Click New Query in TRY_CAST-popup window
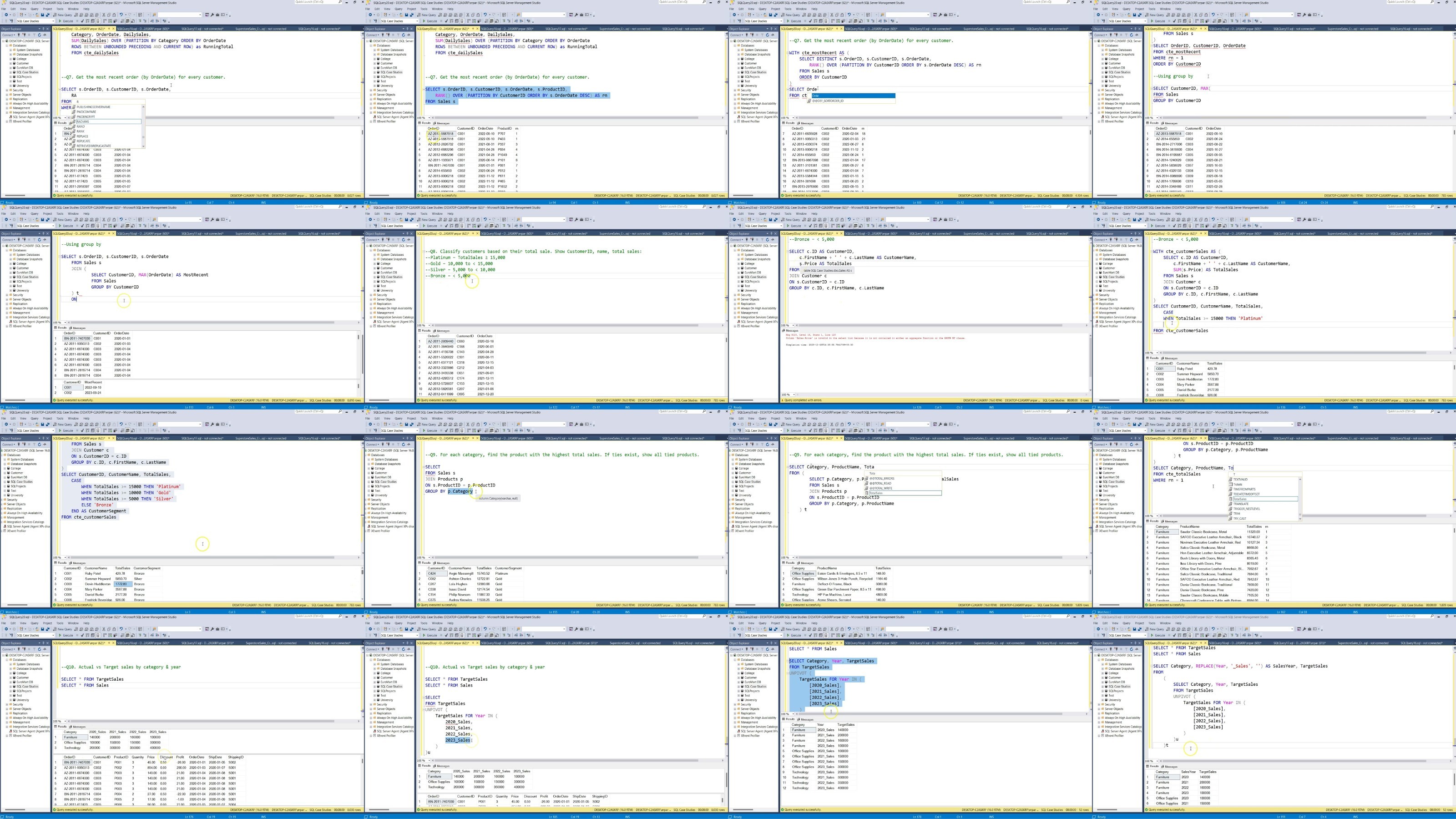The width and height of the screenshot is (1456, 819). tap(1155, 425)
